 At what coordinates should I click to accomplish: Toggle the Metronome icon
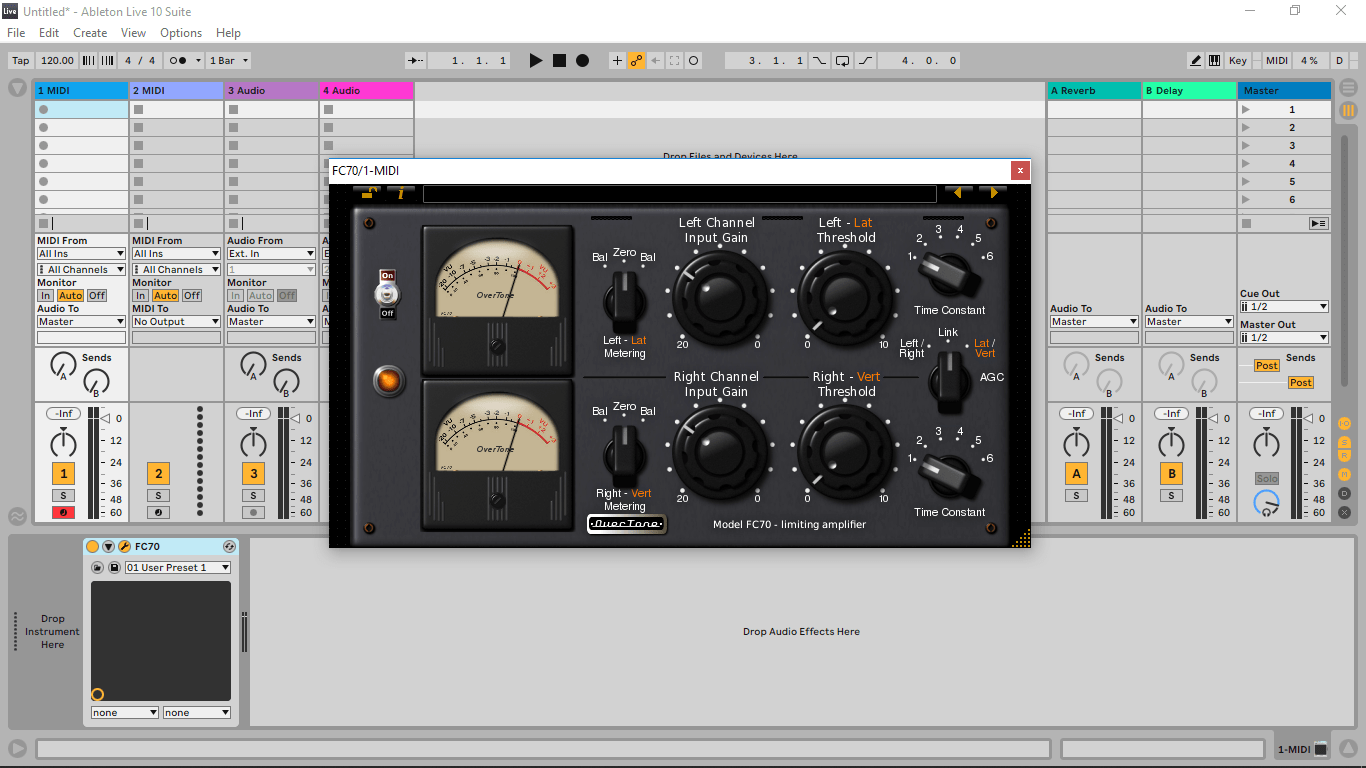point(185,61)
